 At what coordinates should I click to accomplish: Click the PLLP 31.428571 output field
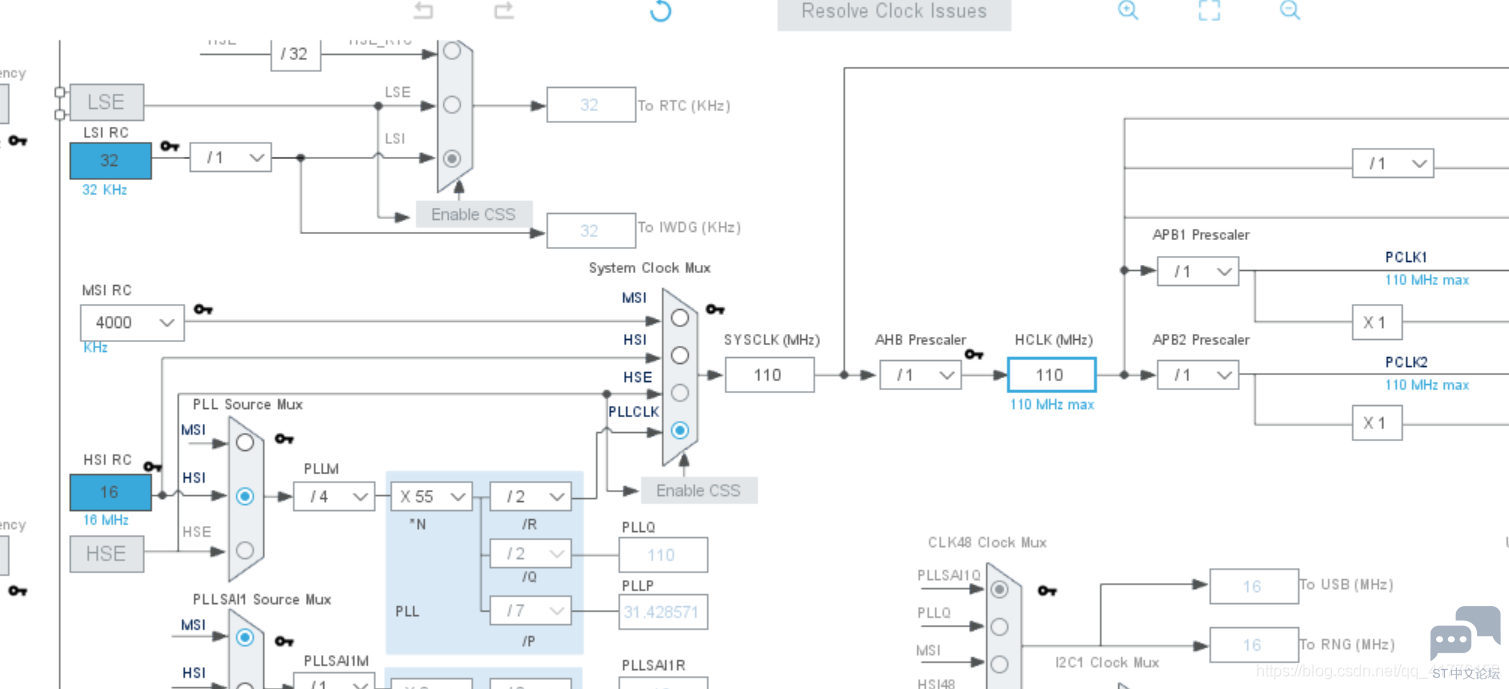(x=663, y=612)
